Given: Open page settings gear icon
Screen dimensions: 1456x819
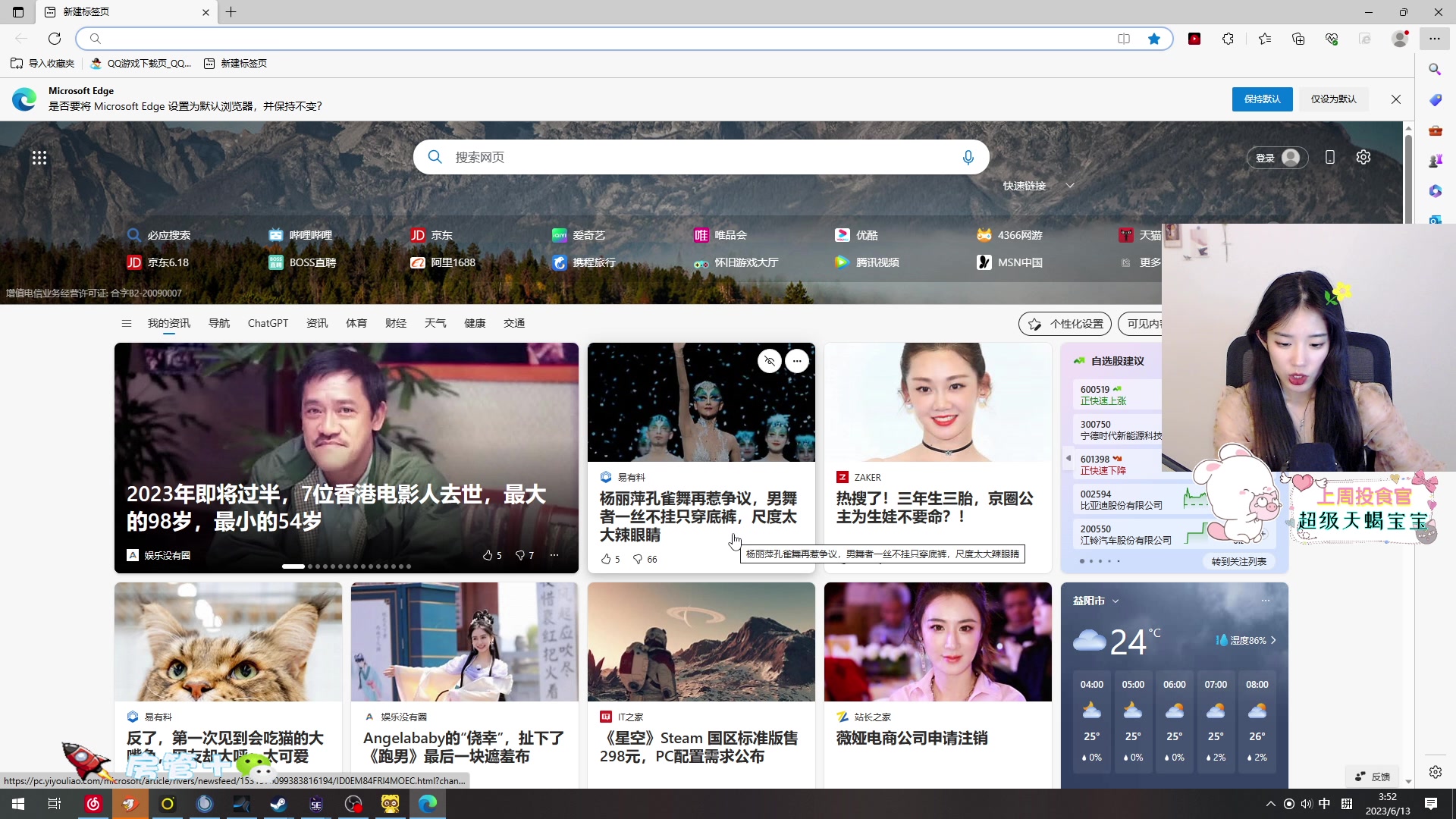Looking at the screenshot, I should pos(1363,157).
